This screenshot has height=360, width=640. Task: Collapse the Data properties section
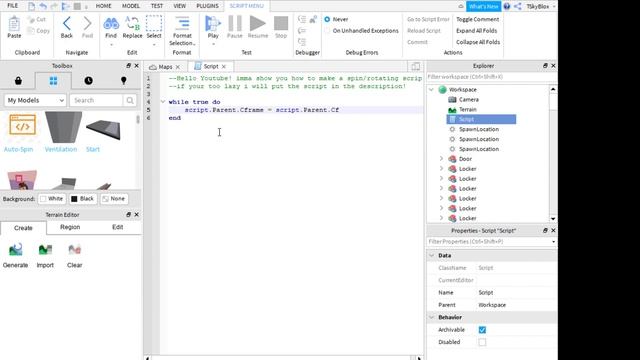431,256
